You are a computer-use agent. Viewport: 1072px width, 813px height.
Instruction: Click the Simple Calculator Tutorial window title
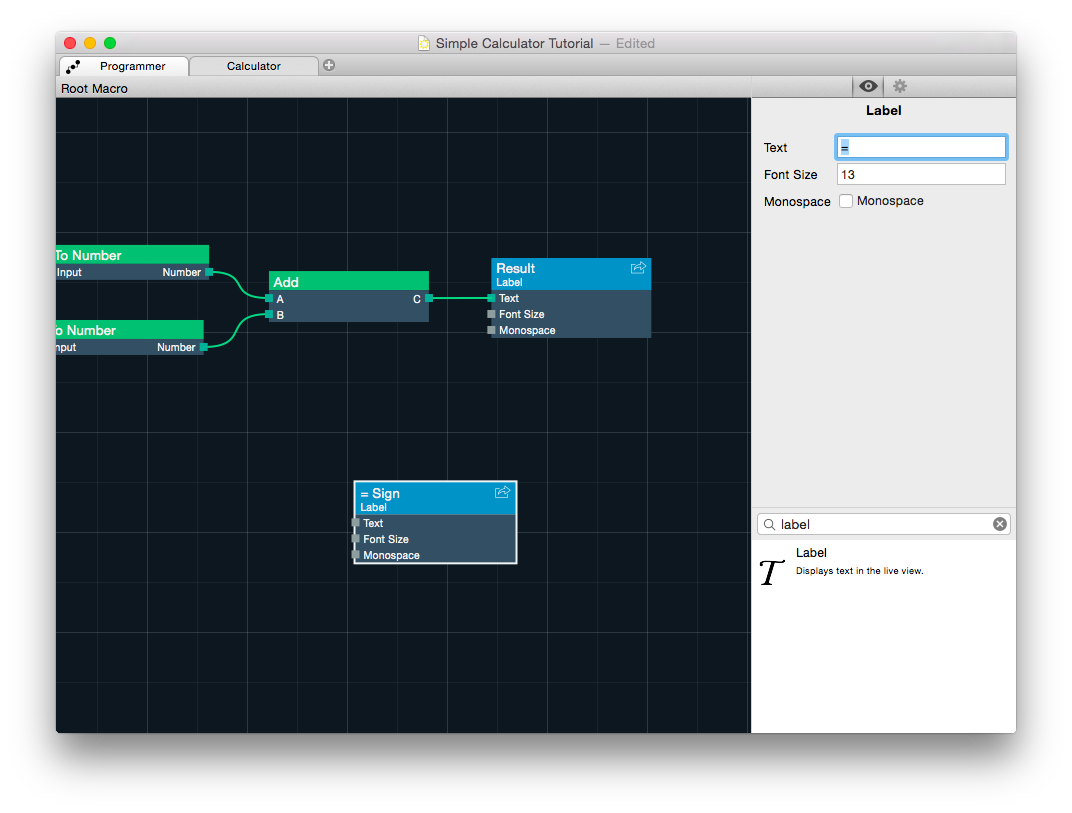point(514,43)
